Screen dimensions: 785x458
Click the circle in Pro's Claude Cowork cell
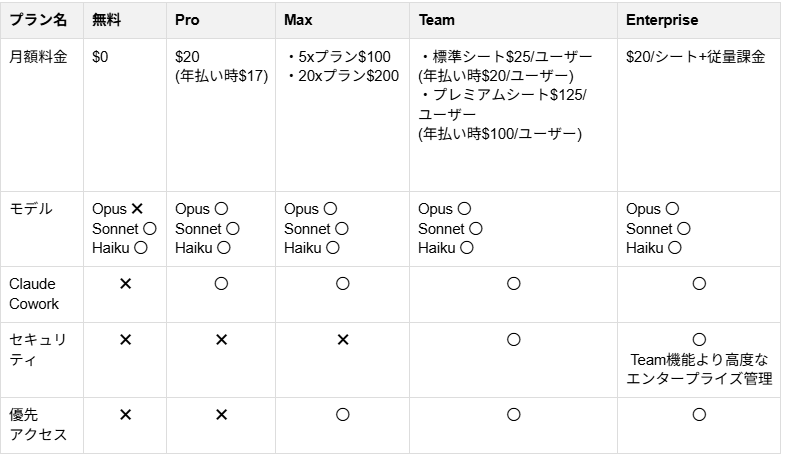[221, 284]
